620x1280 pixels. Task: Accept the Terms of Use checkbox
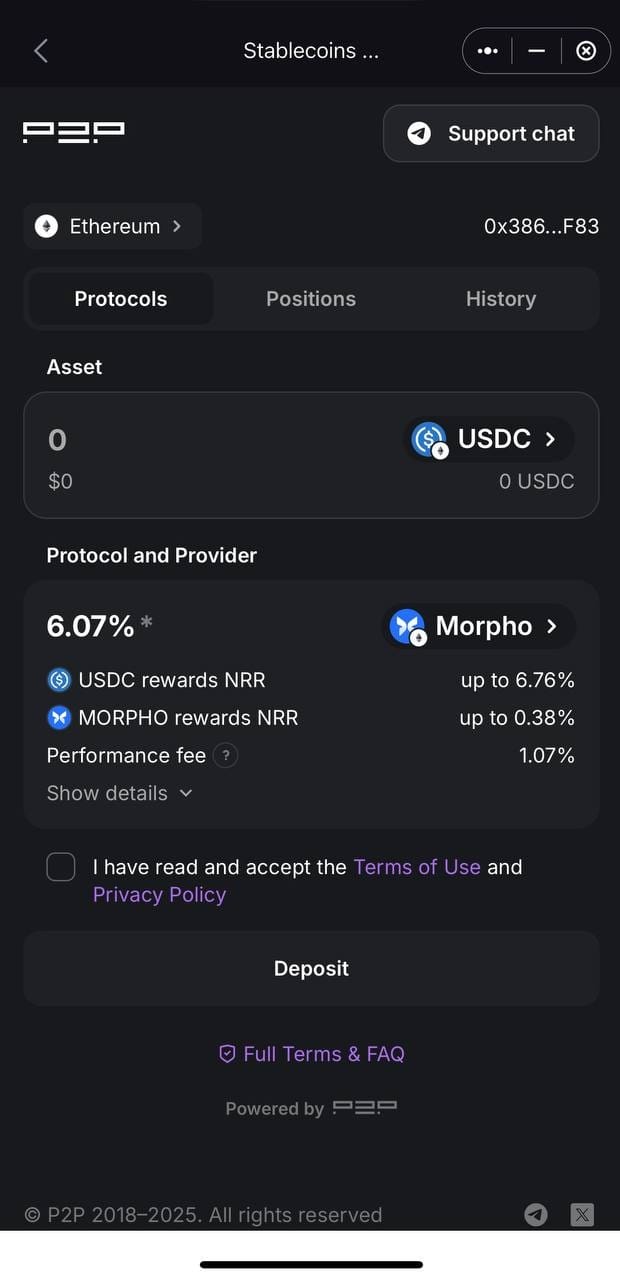61,867
